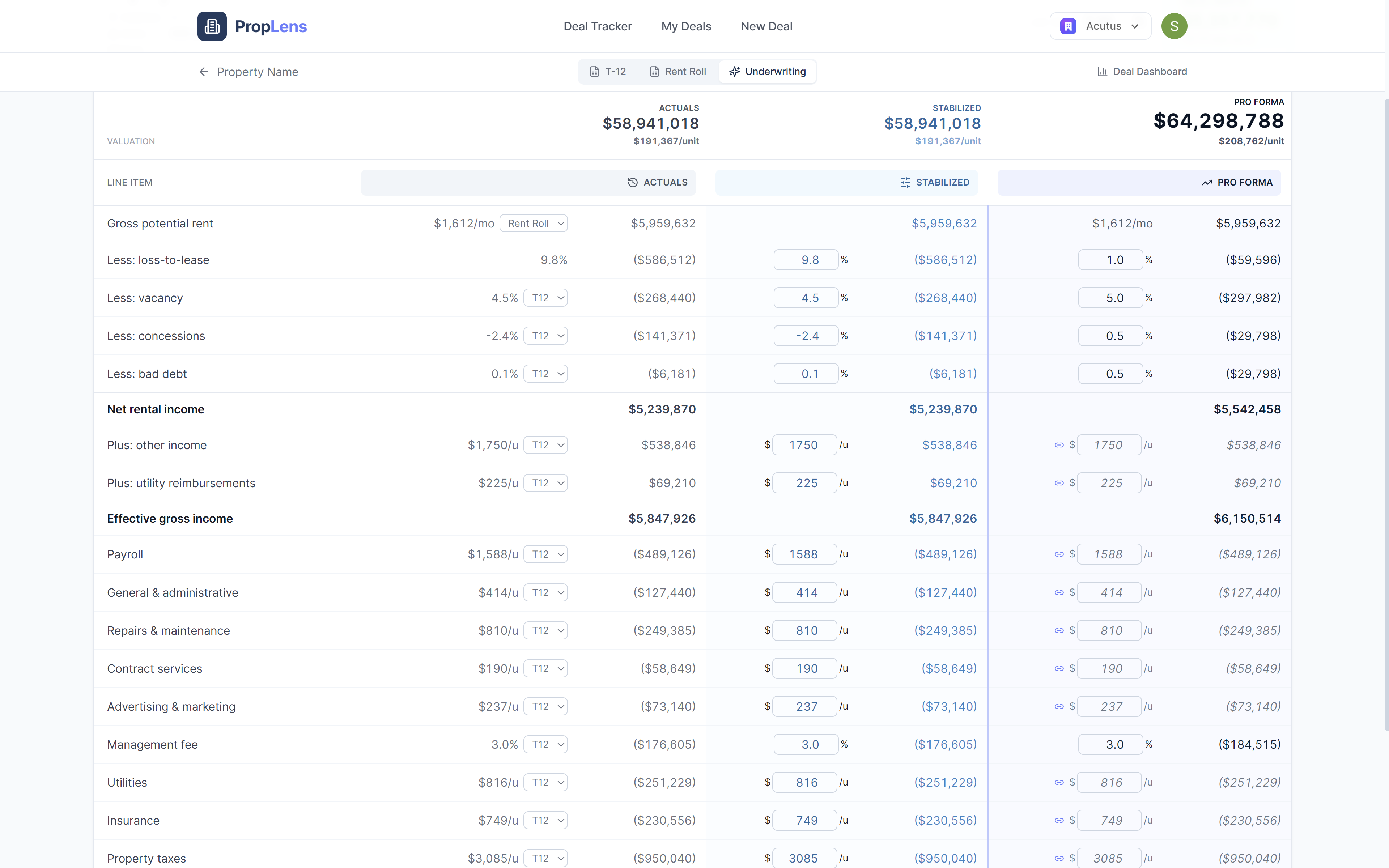The width and height of the screenshot is (1389, 868).
Task: Open T12 source dropdown for Less: bad debt
Action: [545, 374]
